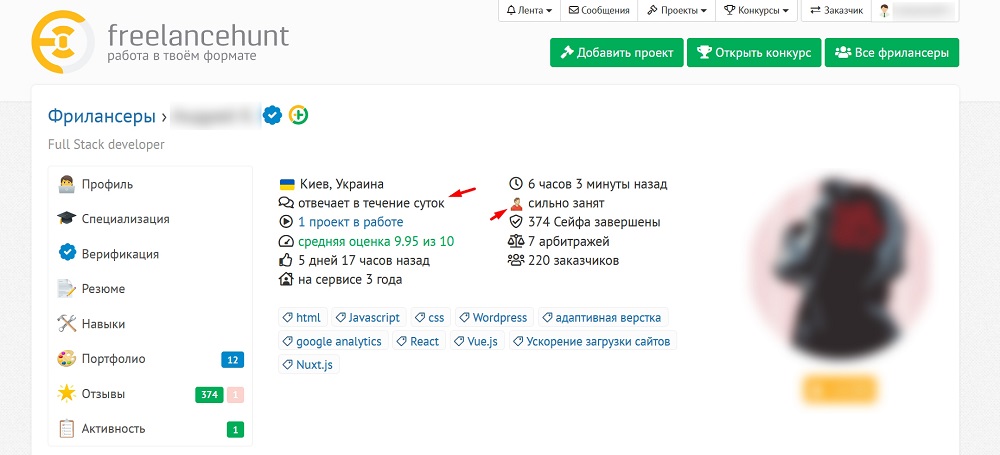Viewport: 1000px width, 455px height.
Task: Open the Лента dropdown menu
Action: [x=529, y=10]
